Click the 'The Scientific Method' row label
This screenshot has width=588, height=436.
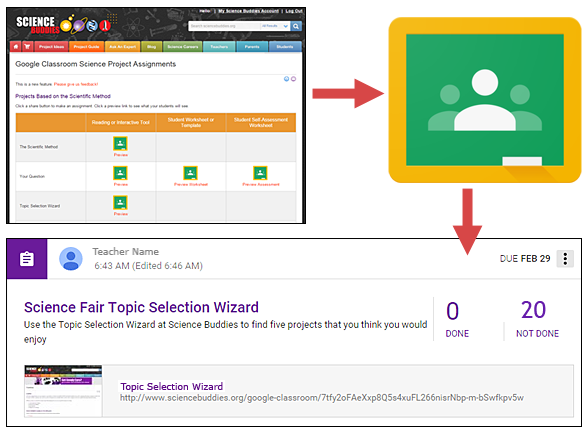[39, 147]
